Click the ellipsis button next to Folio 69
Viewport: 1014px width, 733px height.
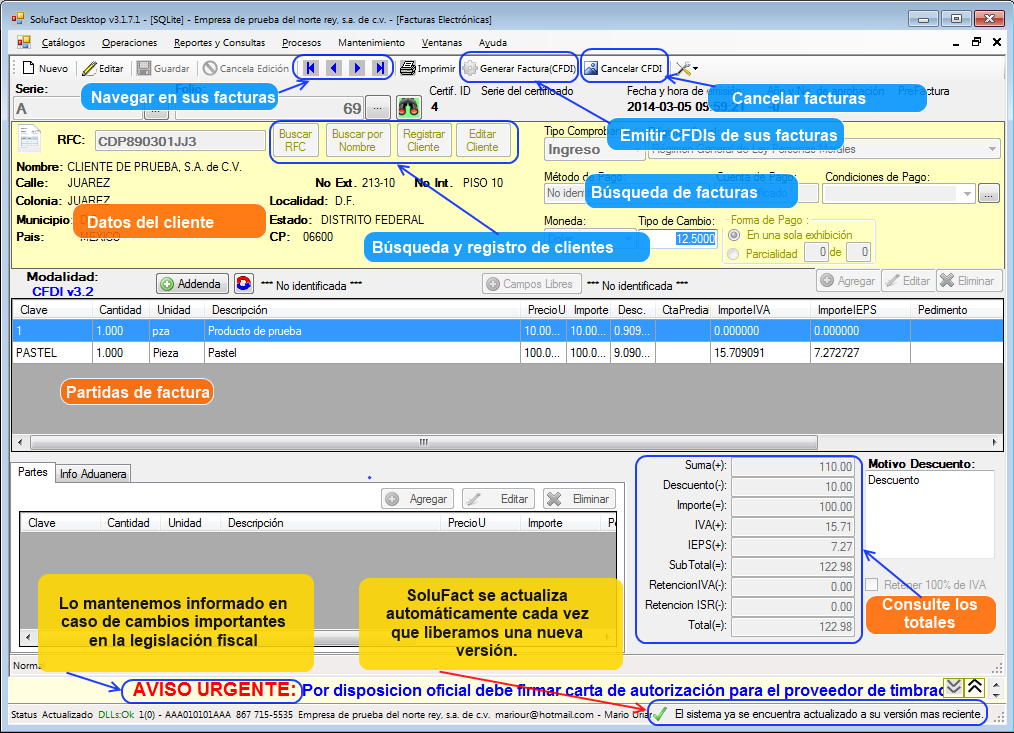(378, 107)
